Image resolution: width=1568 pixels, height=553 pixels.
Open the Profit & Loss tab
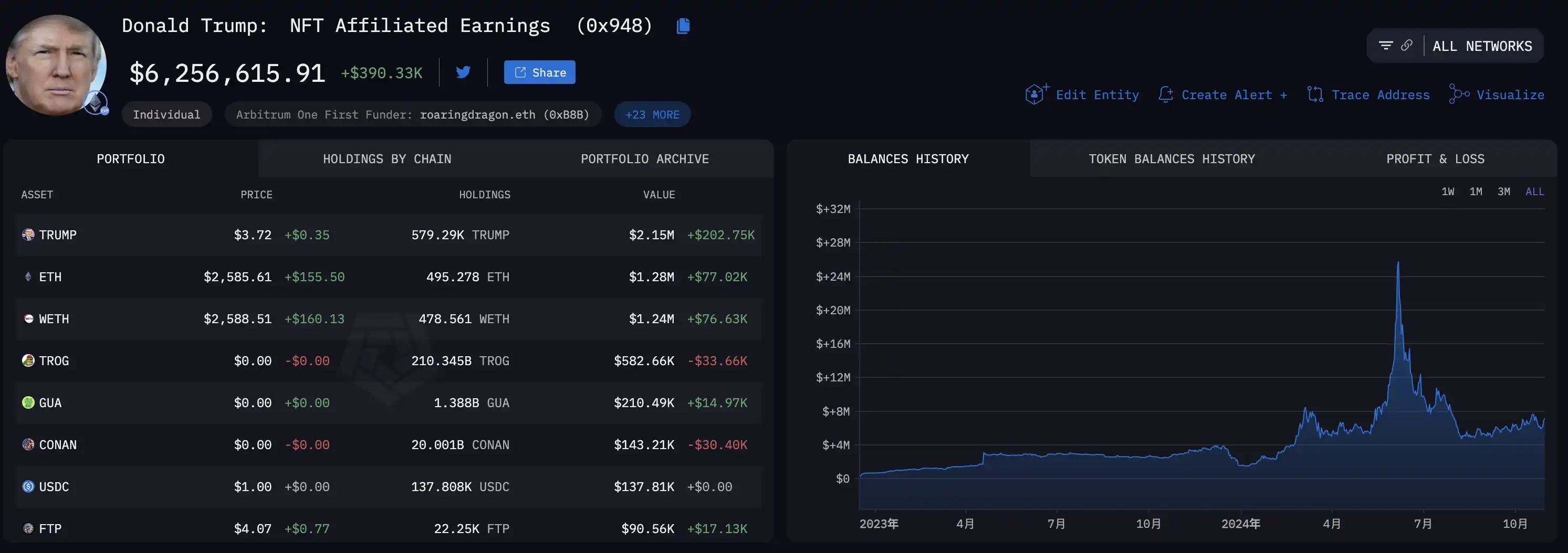click(x=1435, y=159)
